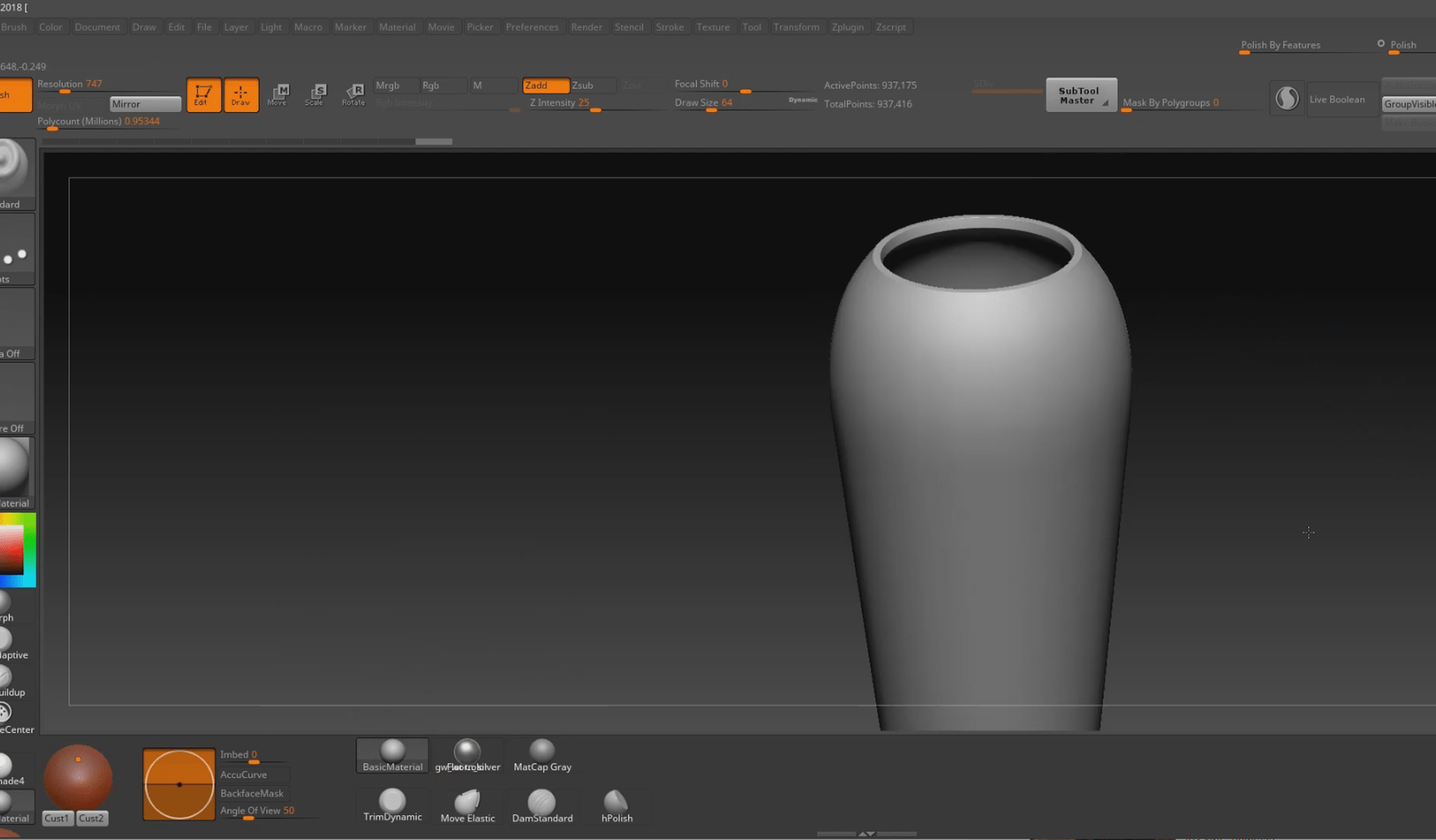Open the texture slot labeled Off

click(16, 398)
